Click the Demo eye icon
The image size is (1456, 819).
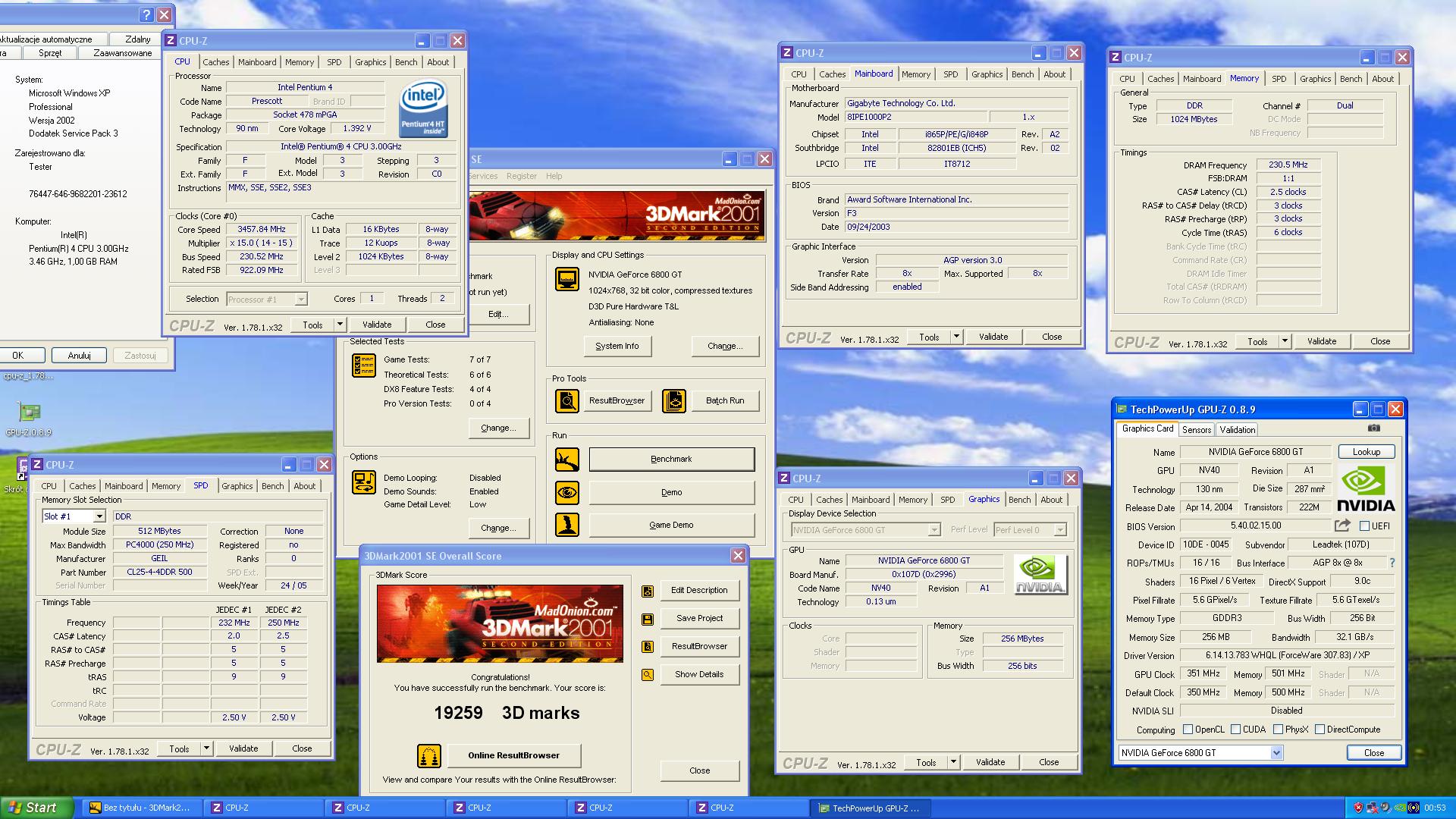click(567, 492)
